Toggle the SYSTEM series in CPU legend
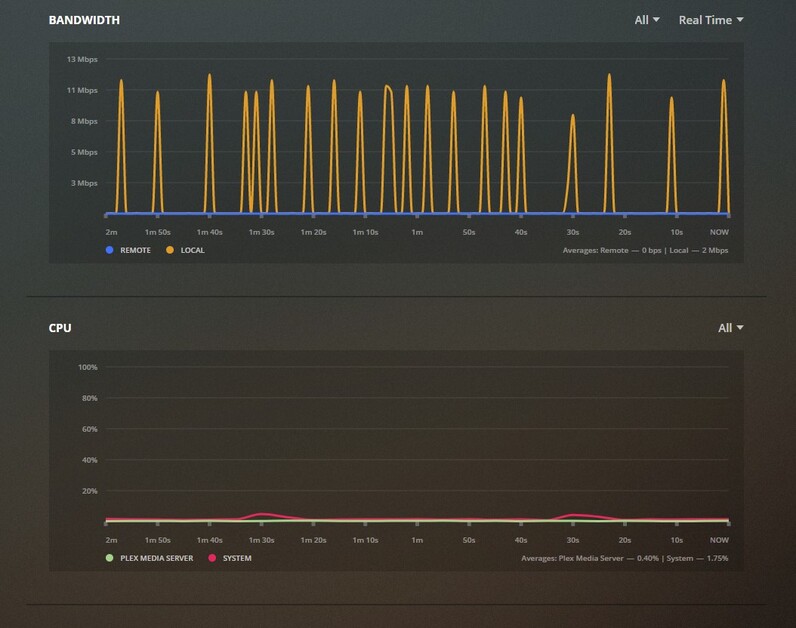This screenshot has width=796, height=628. pos(230,558)
